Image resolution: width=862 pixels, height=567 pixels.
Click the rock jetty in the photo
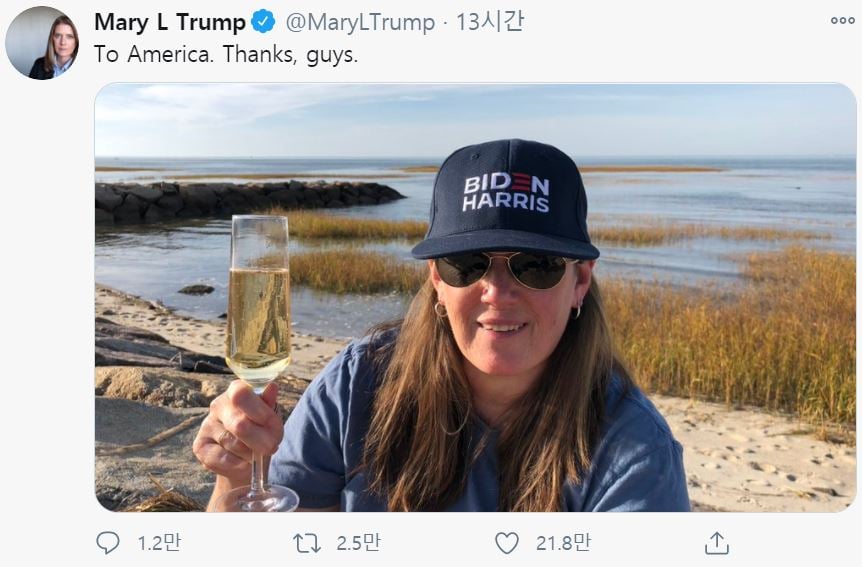pos(240,198)
